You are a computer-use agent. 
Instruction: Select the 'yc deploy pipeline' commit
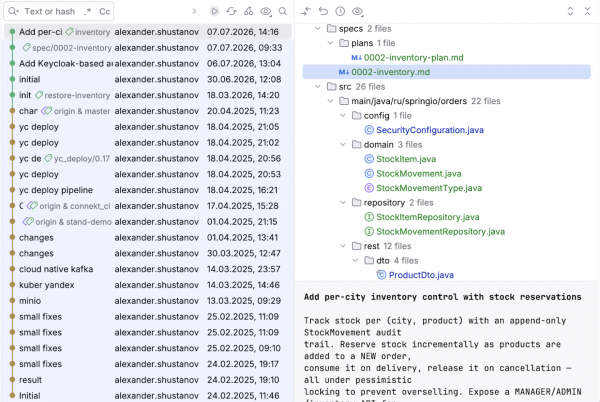tap(147, 190)
